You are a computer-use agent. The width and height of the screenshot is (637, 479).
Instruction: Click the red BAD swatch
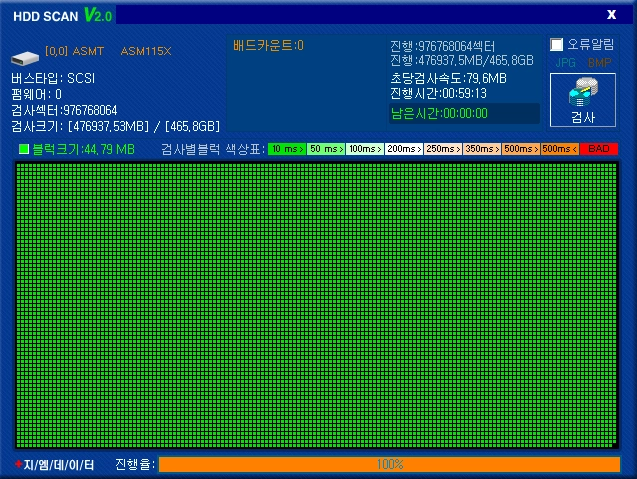(599, 149)
